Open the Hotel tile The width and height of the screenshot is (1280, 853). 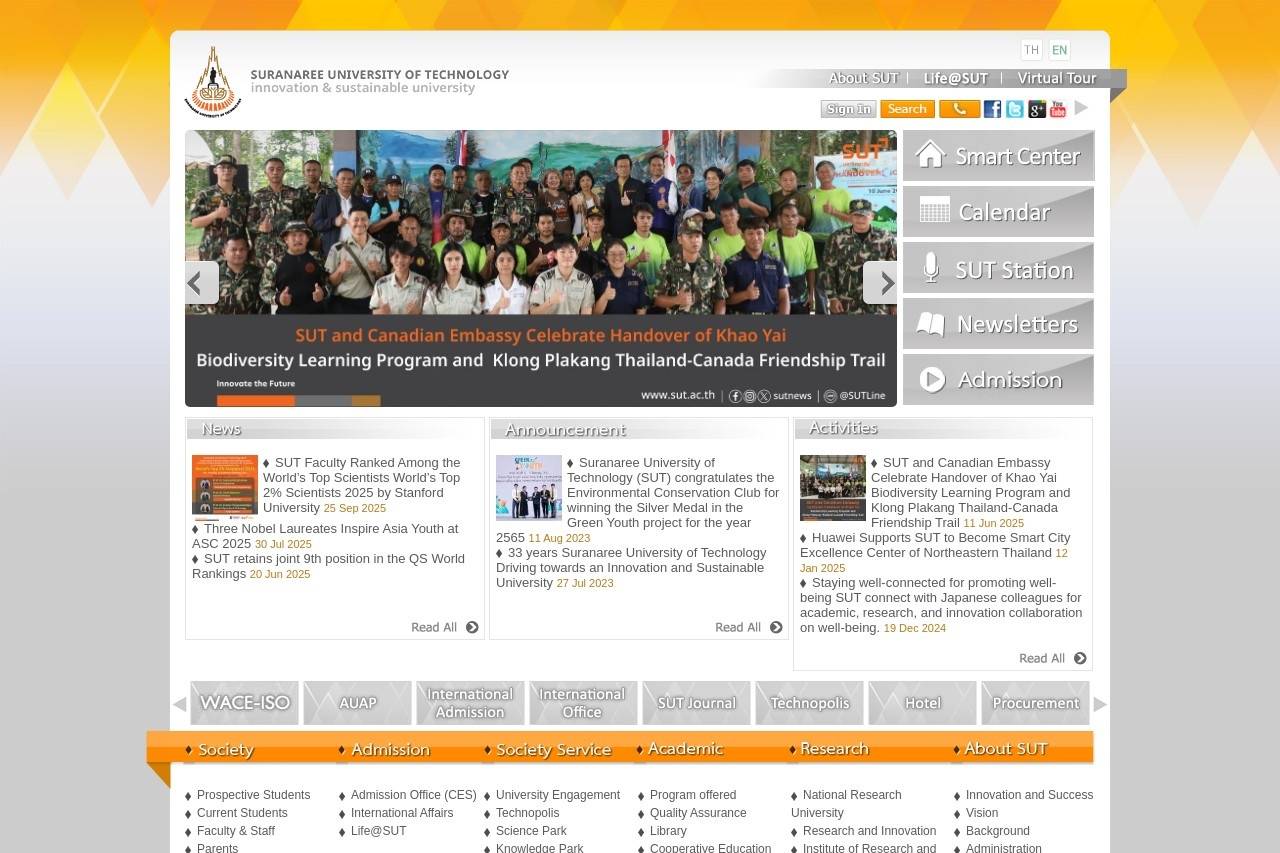(922, 703)
